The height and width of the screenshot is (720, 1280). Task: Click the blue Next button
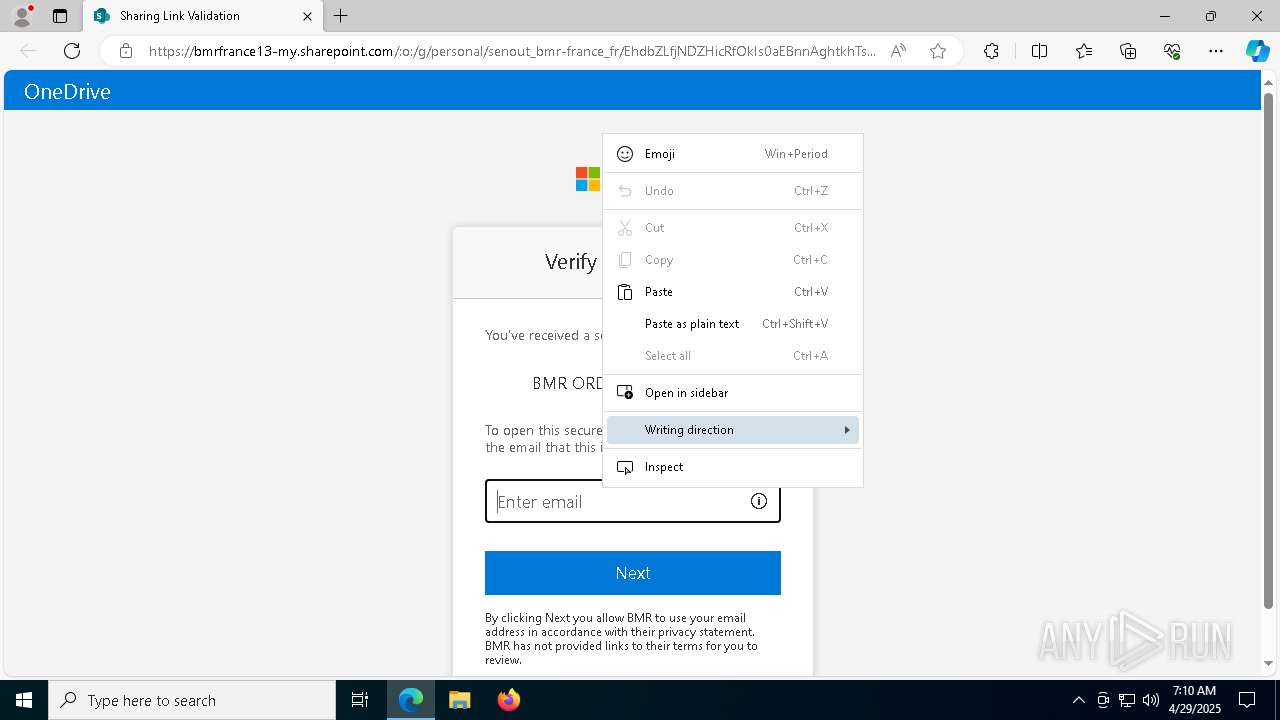(x=633, y=573)
